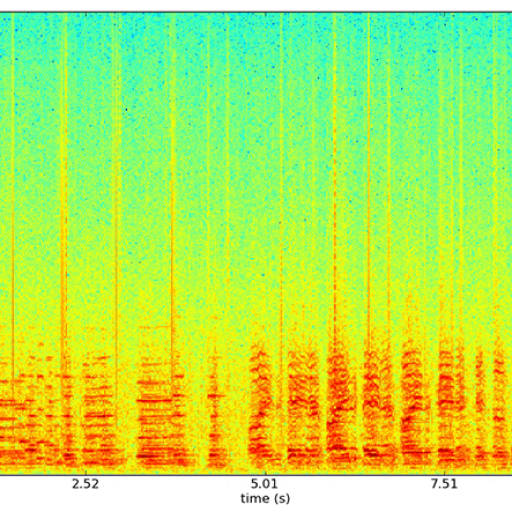Click the 5.01 time axis label

pyautogui.click(x=264, y=484)
